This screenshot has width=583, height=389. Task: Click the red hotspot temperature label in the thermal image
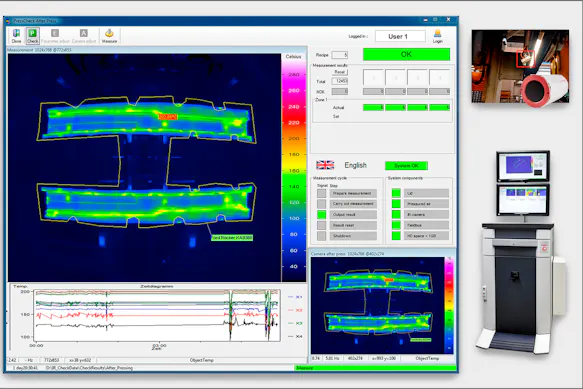(168, 117)
